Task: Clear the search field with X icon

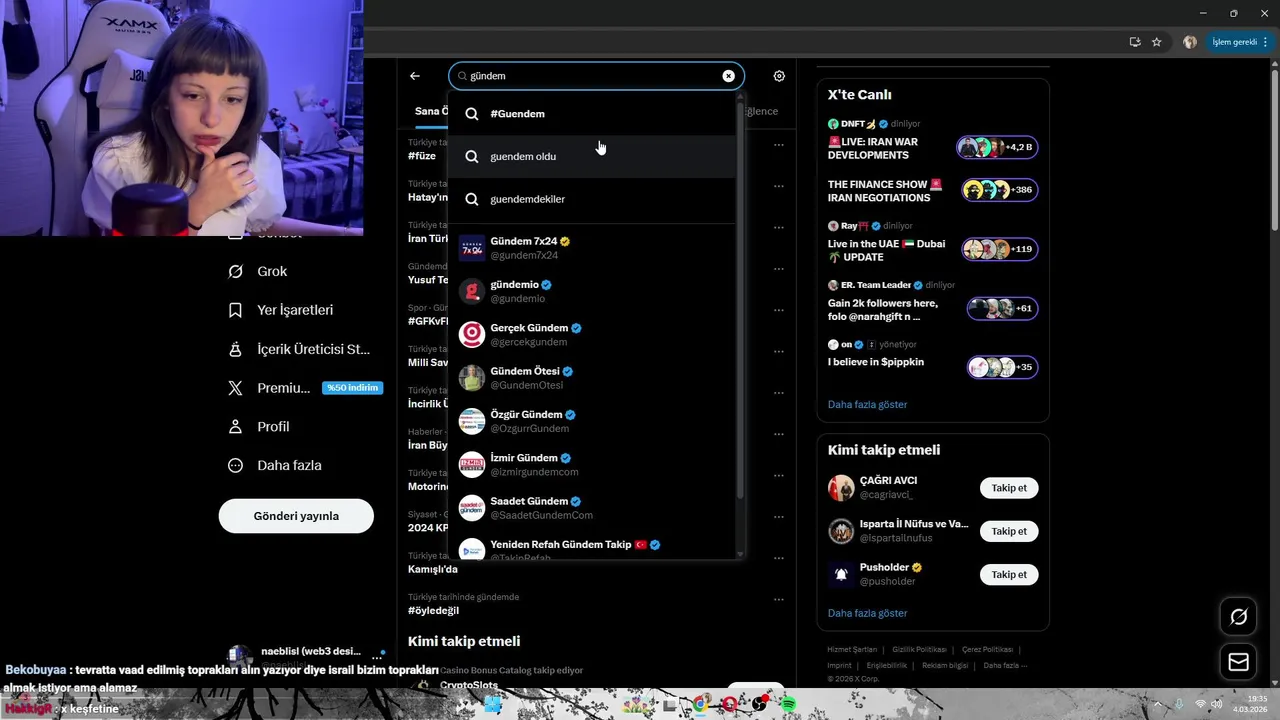Action: click(729, 76)
